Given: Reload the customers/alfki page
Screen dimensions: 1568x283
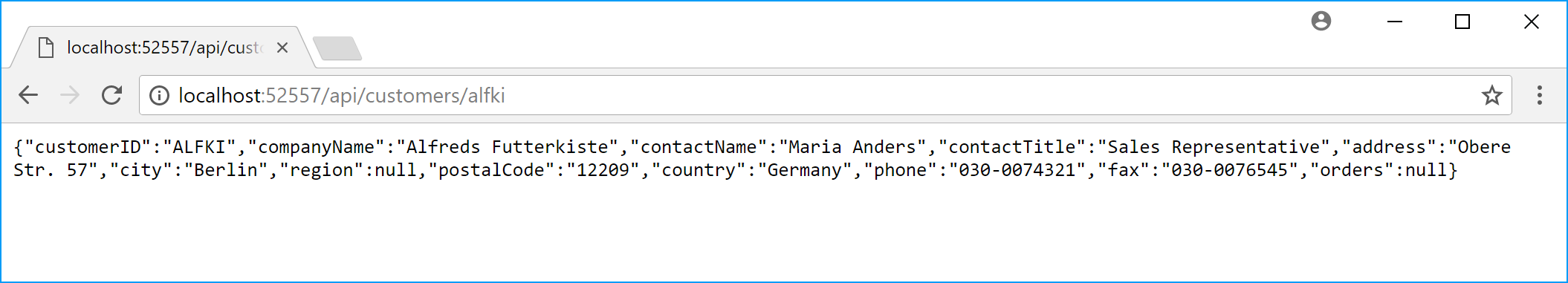Looking at the screenshot, I should 111,95.
